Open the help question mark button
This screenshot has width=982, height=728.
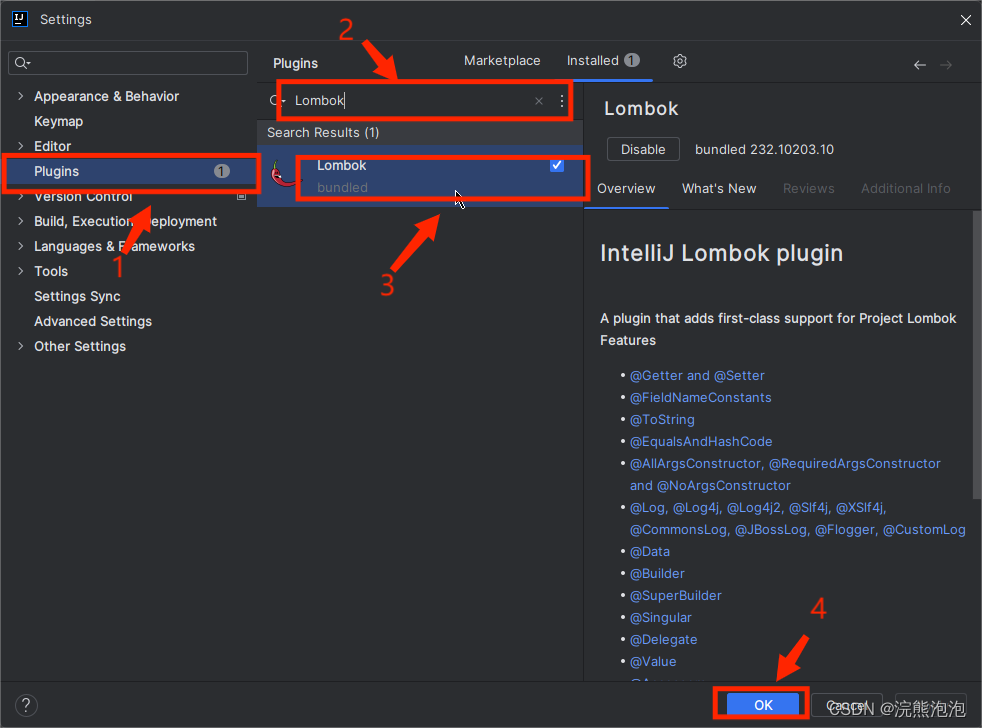tap(26, 705)
